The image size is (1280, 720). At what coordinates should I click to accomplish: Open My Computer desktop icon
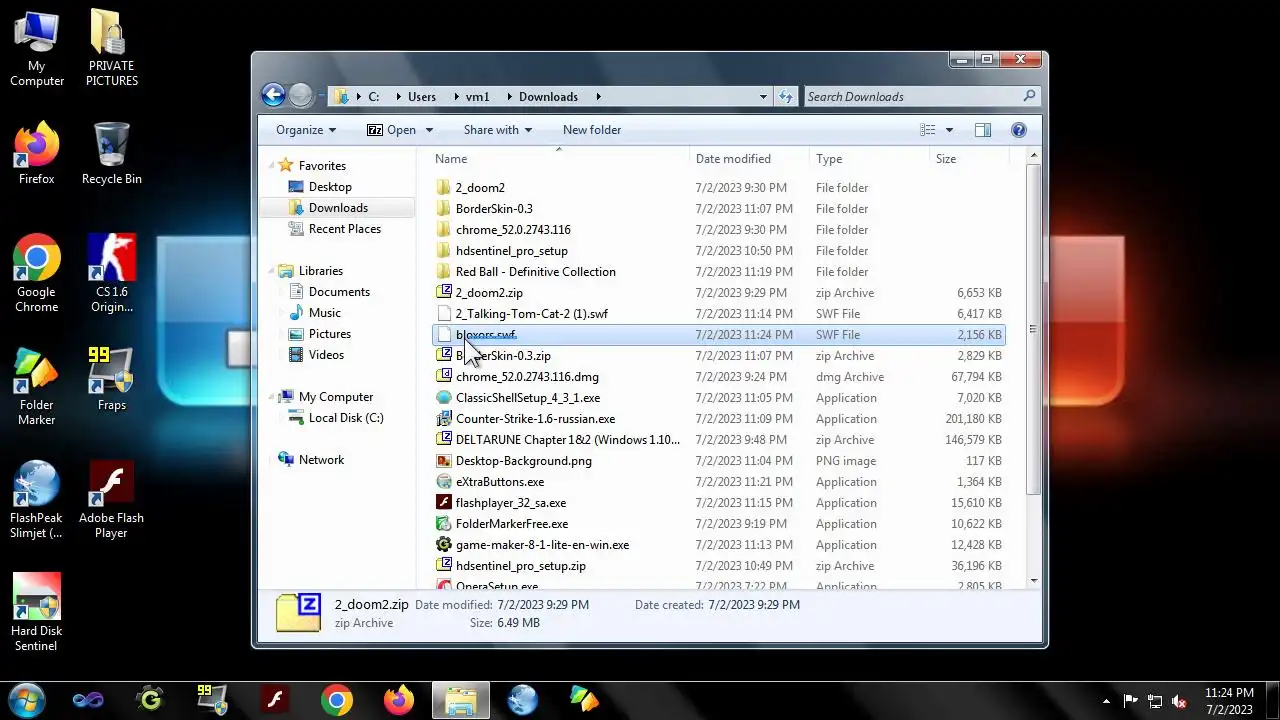point(37,48)
